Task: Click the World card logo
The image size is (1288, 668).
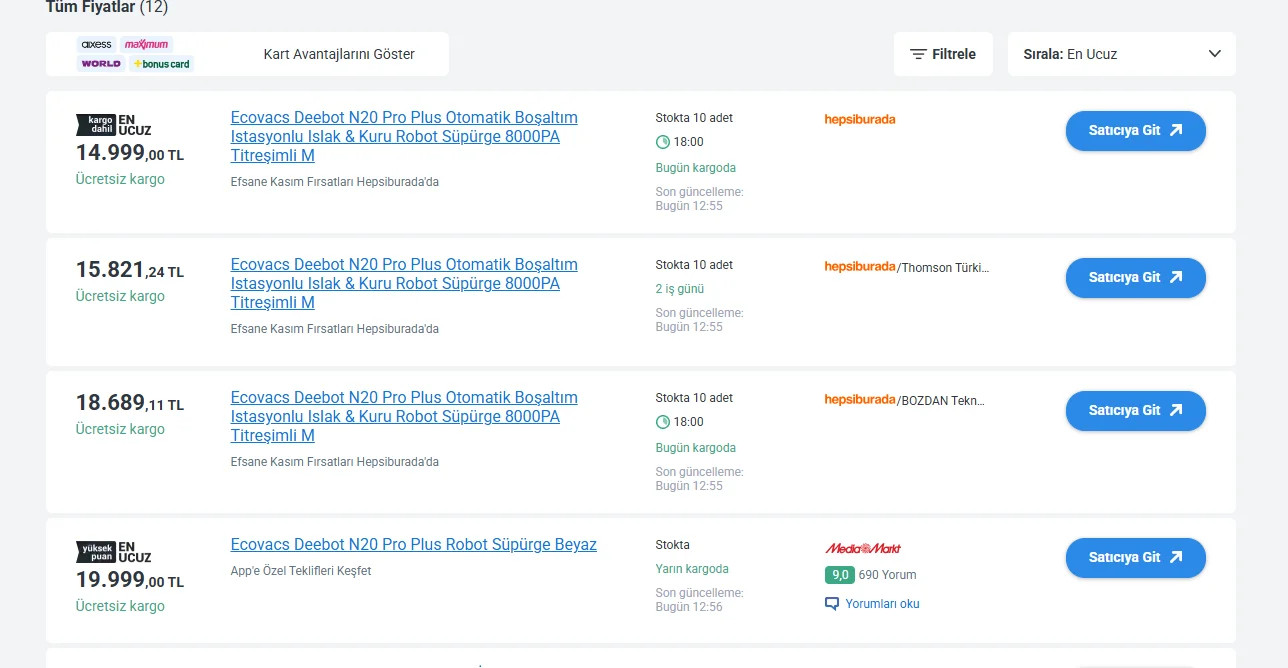Action: tap(101, 63)
